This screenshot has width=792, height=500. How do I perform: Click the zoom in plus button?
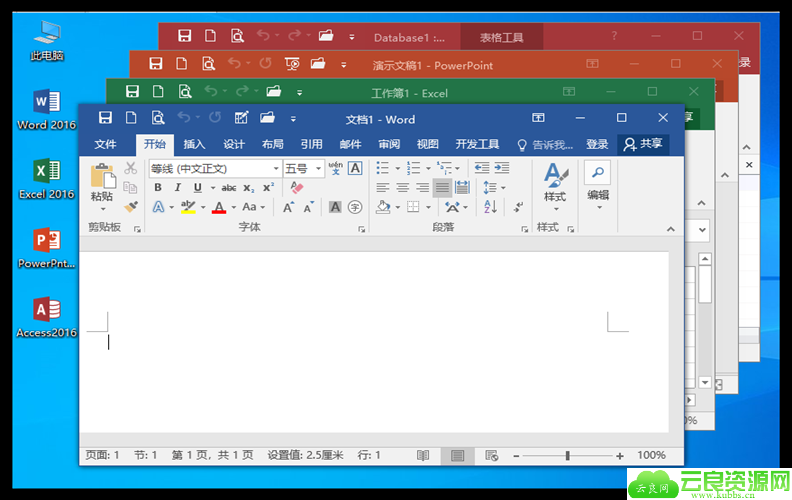click(x=620, y=456)
